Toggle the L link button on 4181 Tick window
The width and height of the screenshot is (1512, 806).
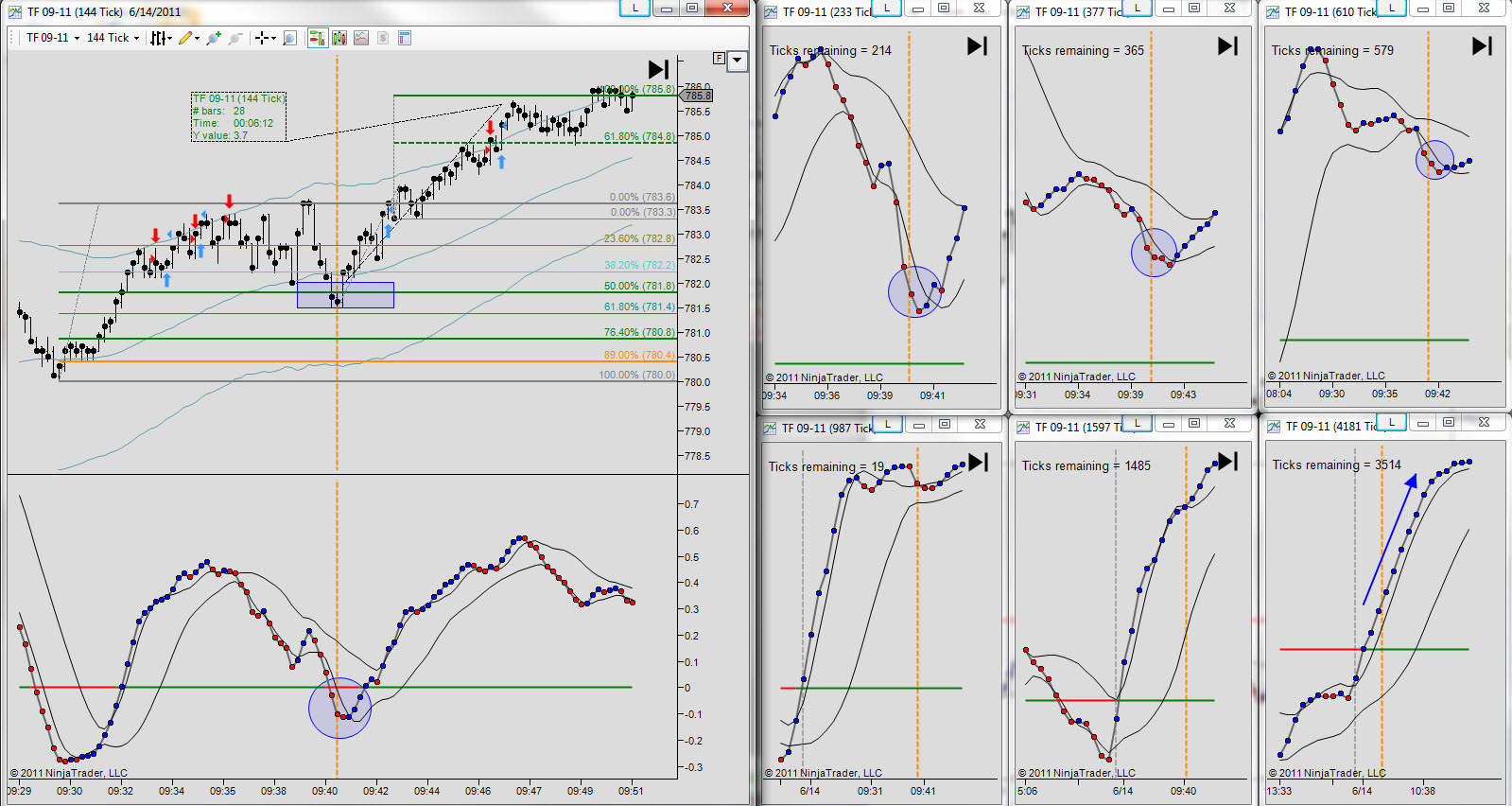pos(1391,422)
